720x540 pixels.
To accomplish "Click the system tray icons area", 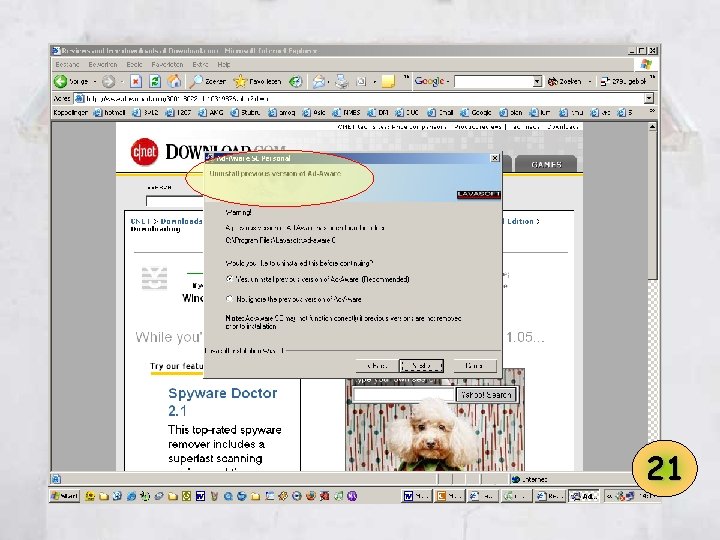I will point(624,496).
